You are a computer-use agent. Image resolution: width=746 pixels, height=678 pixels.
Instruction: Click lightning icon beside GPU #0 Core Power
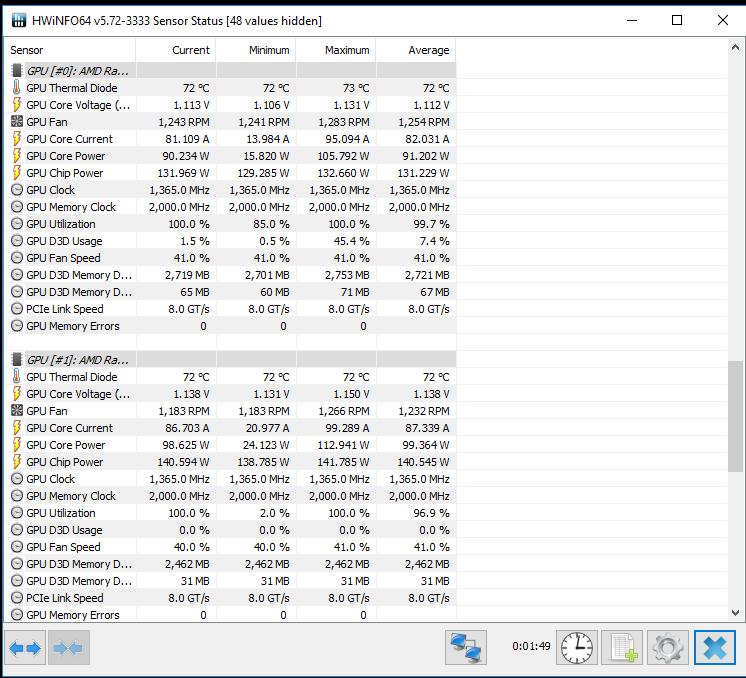pyautogui.click(x=17, y=156)
